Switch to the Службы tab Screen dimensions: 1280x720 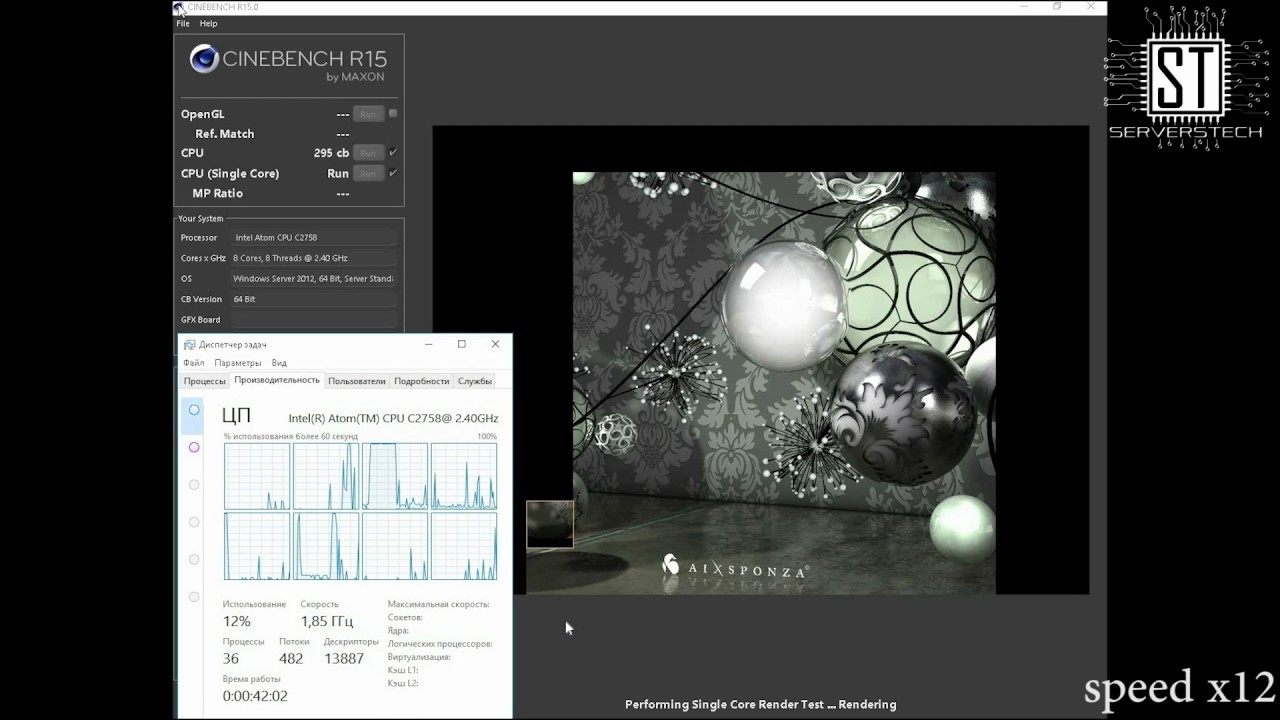pos(475,381)
